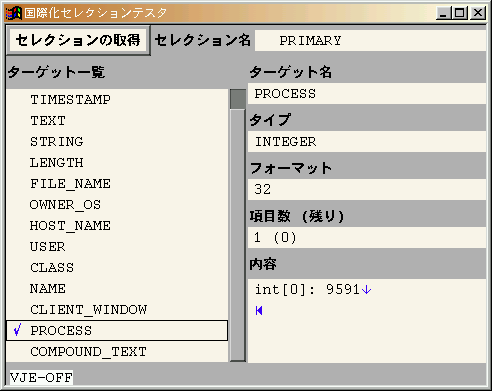Select the checked PROCESS row
This screenshot has height=391, width=492.
tap(117, 331)
